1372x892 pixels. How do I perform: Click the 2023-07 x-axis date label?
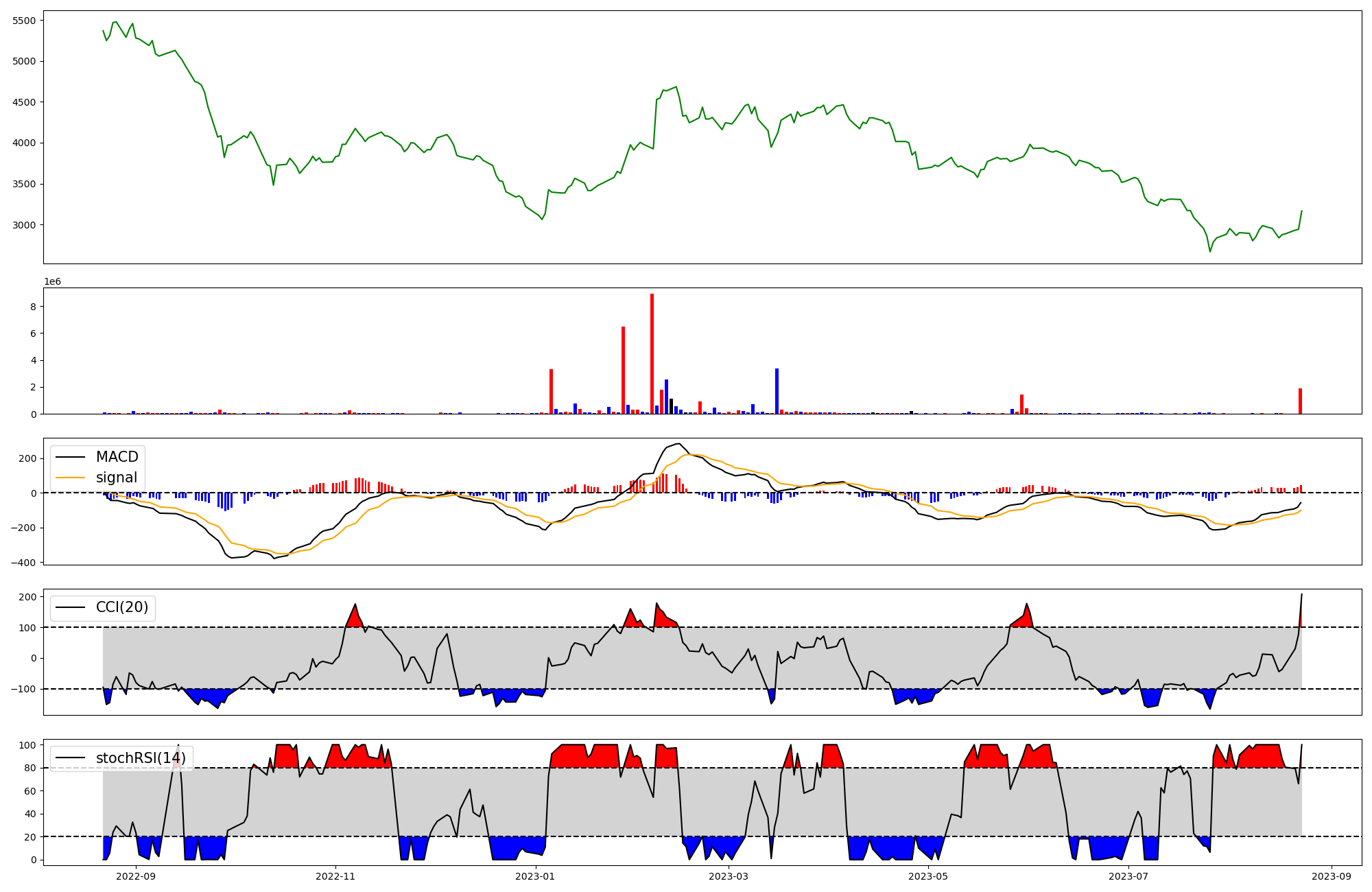[1128, 876]
